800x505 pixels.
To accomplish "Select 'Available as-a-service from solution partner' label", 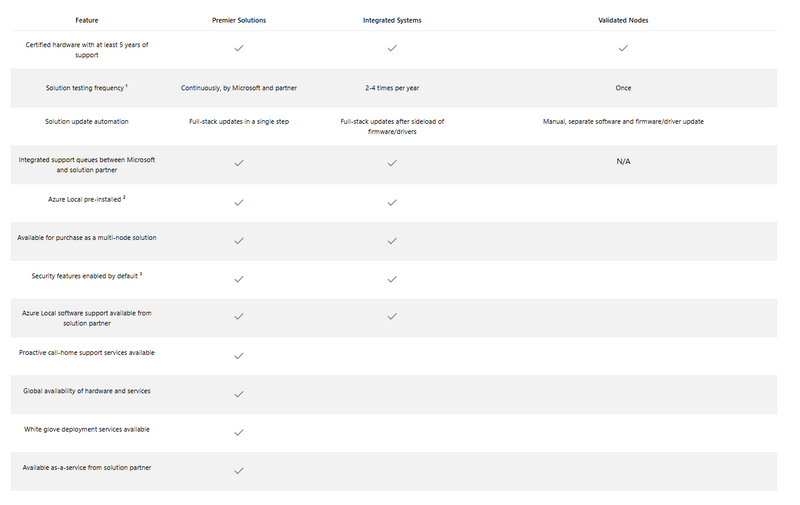I will pyautogui.click(x=87, y=467).
